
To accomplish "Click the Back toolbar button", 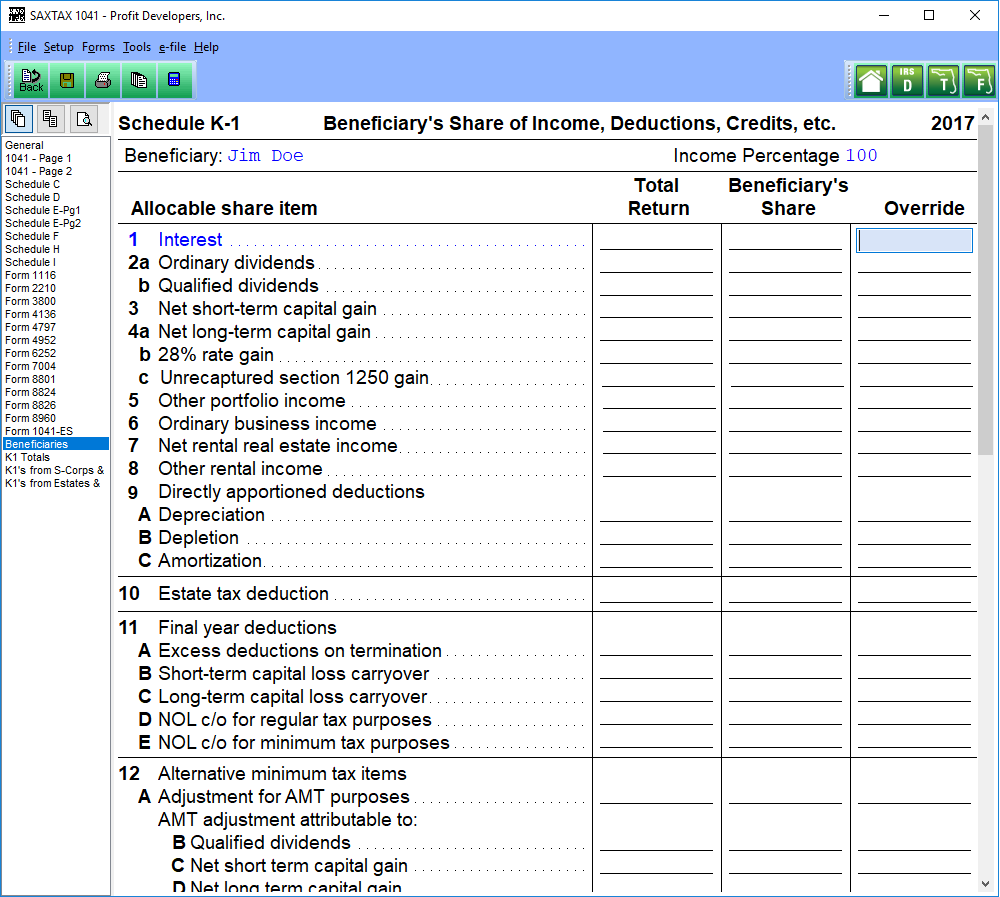I will 31,80.
